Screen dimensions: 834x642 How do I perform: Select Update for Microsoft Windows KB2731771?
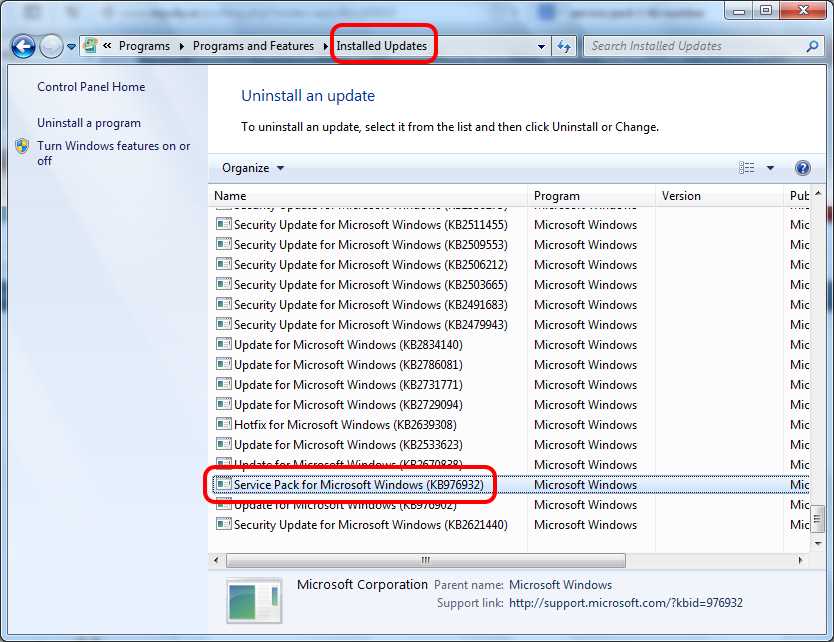tap(511, 385)
